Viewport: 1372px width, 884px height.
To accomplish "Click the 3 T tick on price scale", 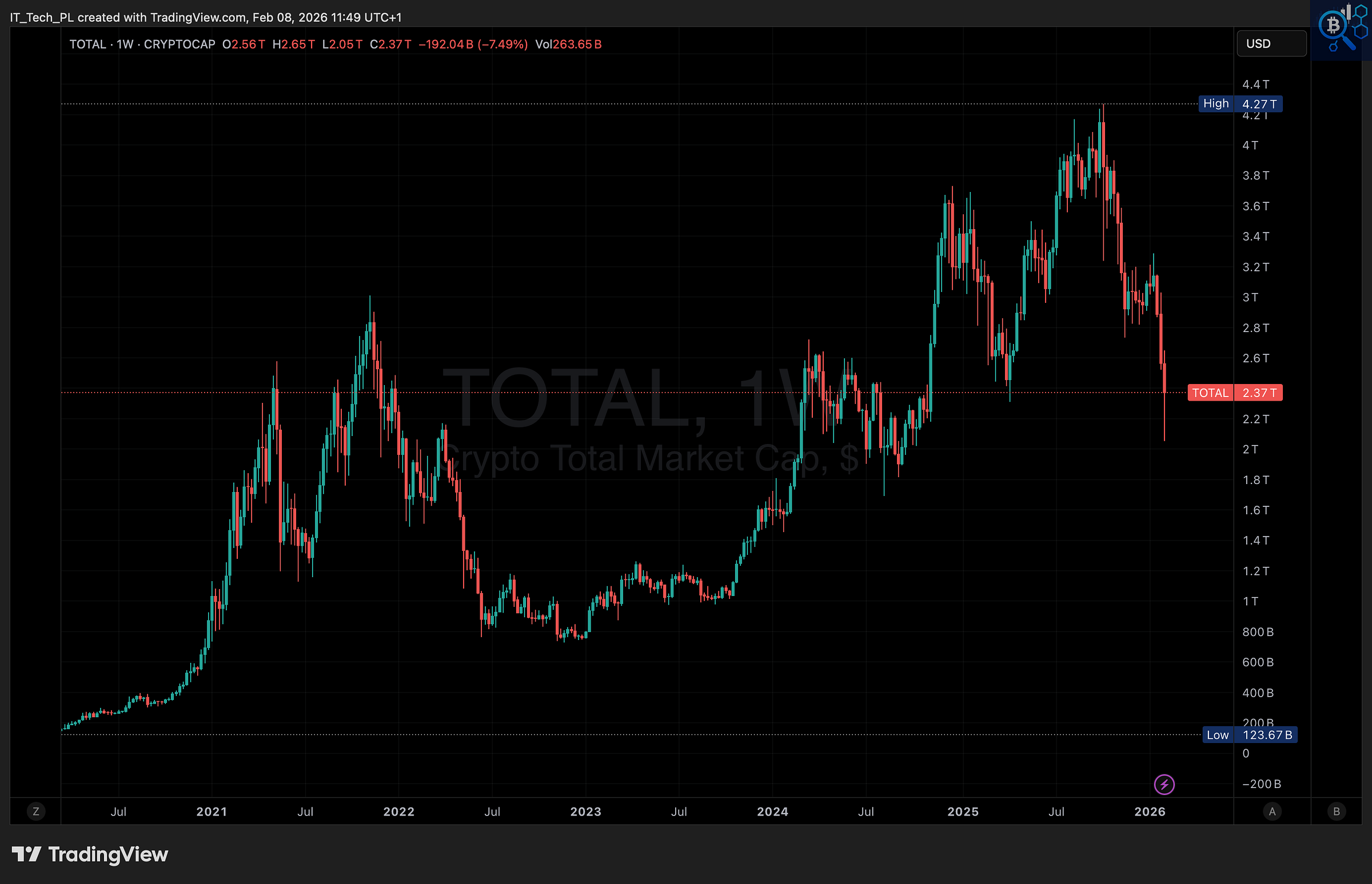I will [x=1250, y=297].
